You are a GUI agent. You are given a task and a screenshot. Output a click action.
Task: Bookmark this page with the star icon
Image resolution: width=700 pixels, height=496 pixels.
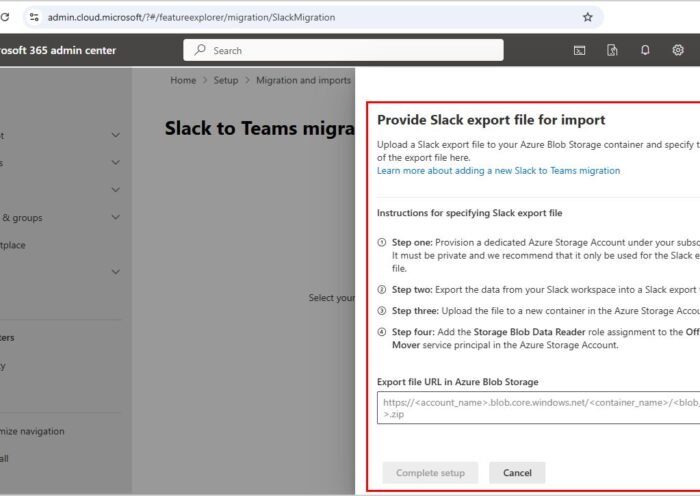point(588,17)
